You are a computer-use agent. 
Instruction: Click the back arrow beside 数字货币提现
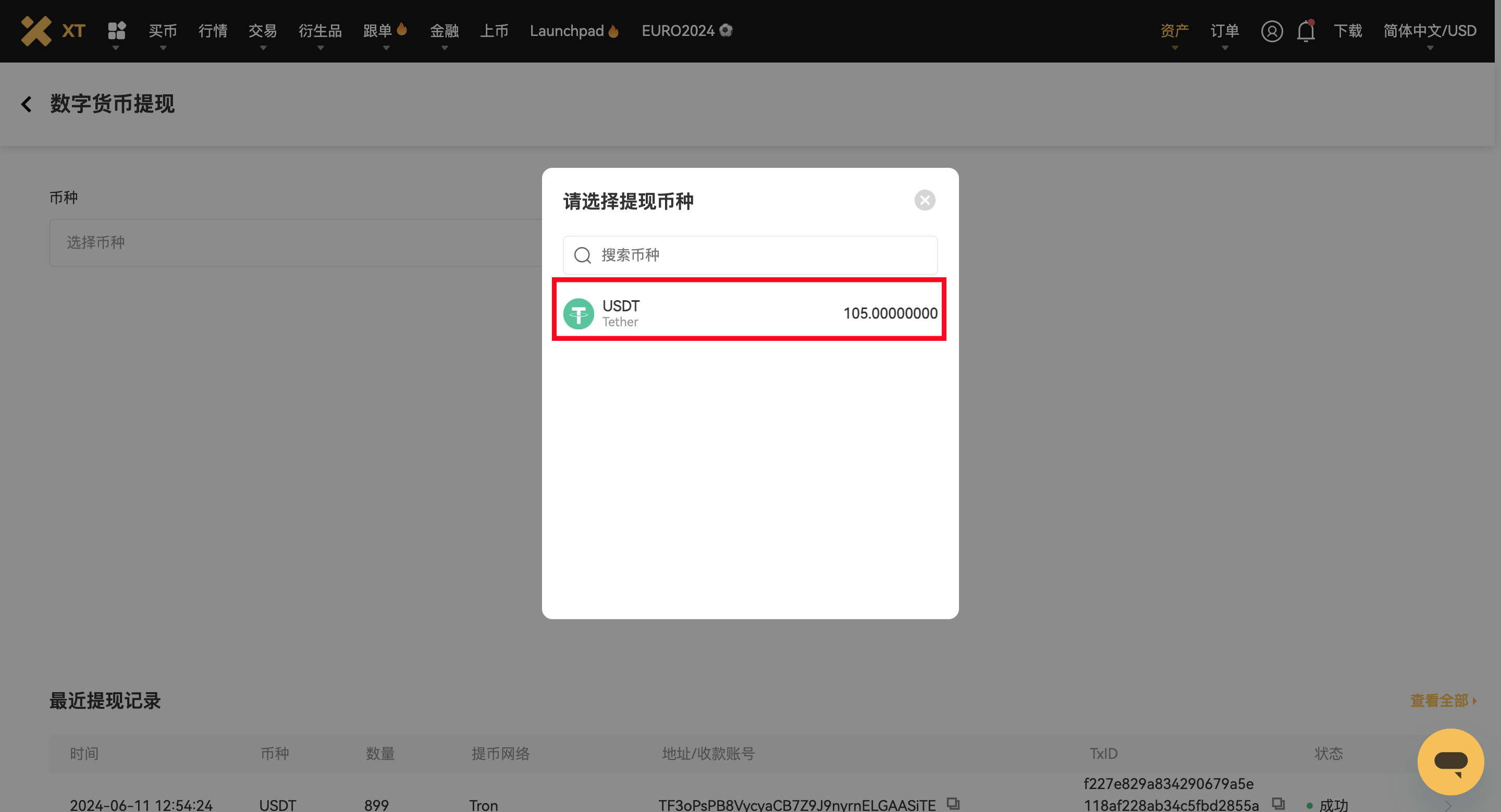point(26,104)
